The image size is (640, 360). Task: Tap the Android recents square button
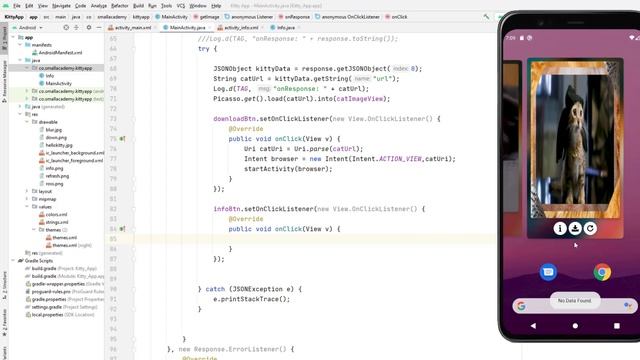click(x=617, y=326)
